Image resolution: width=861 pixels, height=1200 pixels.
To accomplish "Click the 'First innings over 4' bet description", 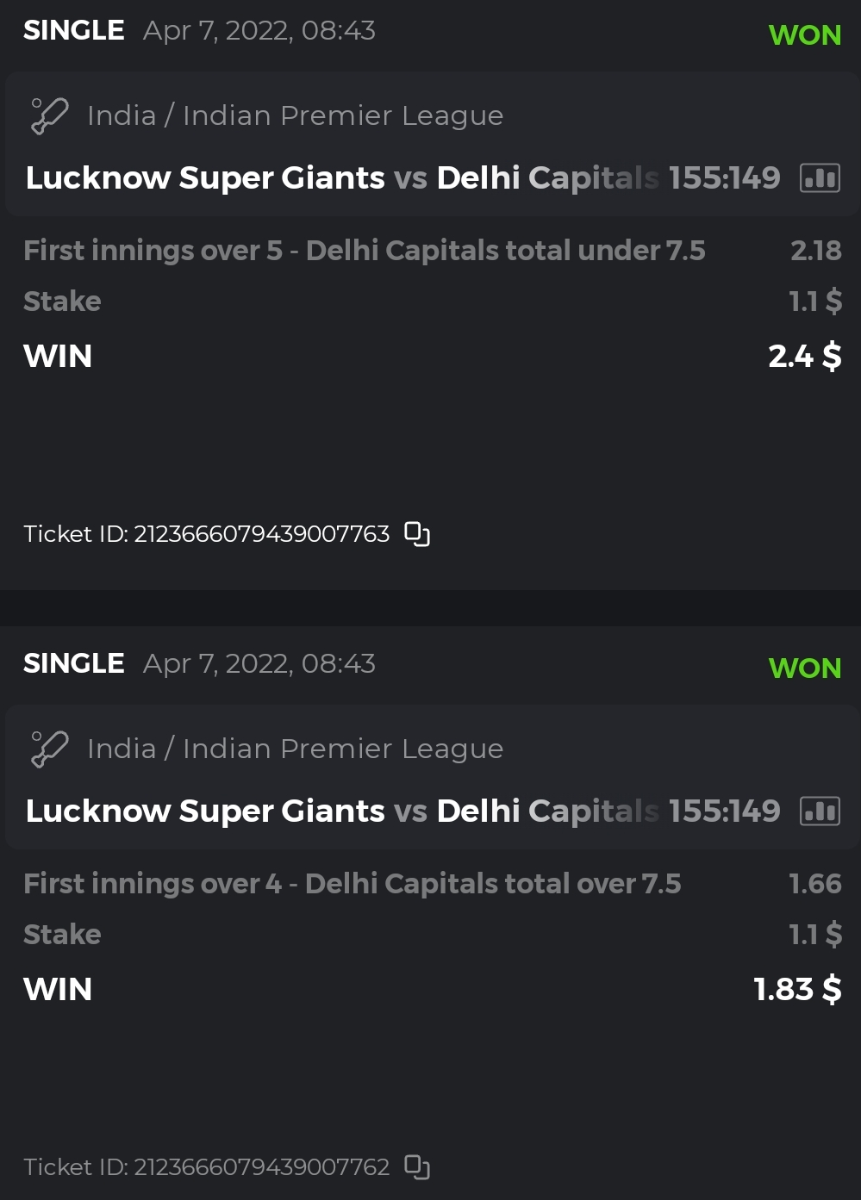I will 352,883.
